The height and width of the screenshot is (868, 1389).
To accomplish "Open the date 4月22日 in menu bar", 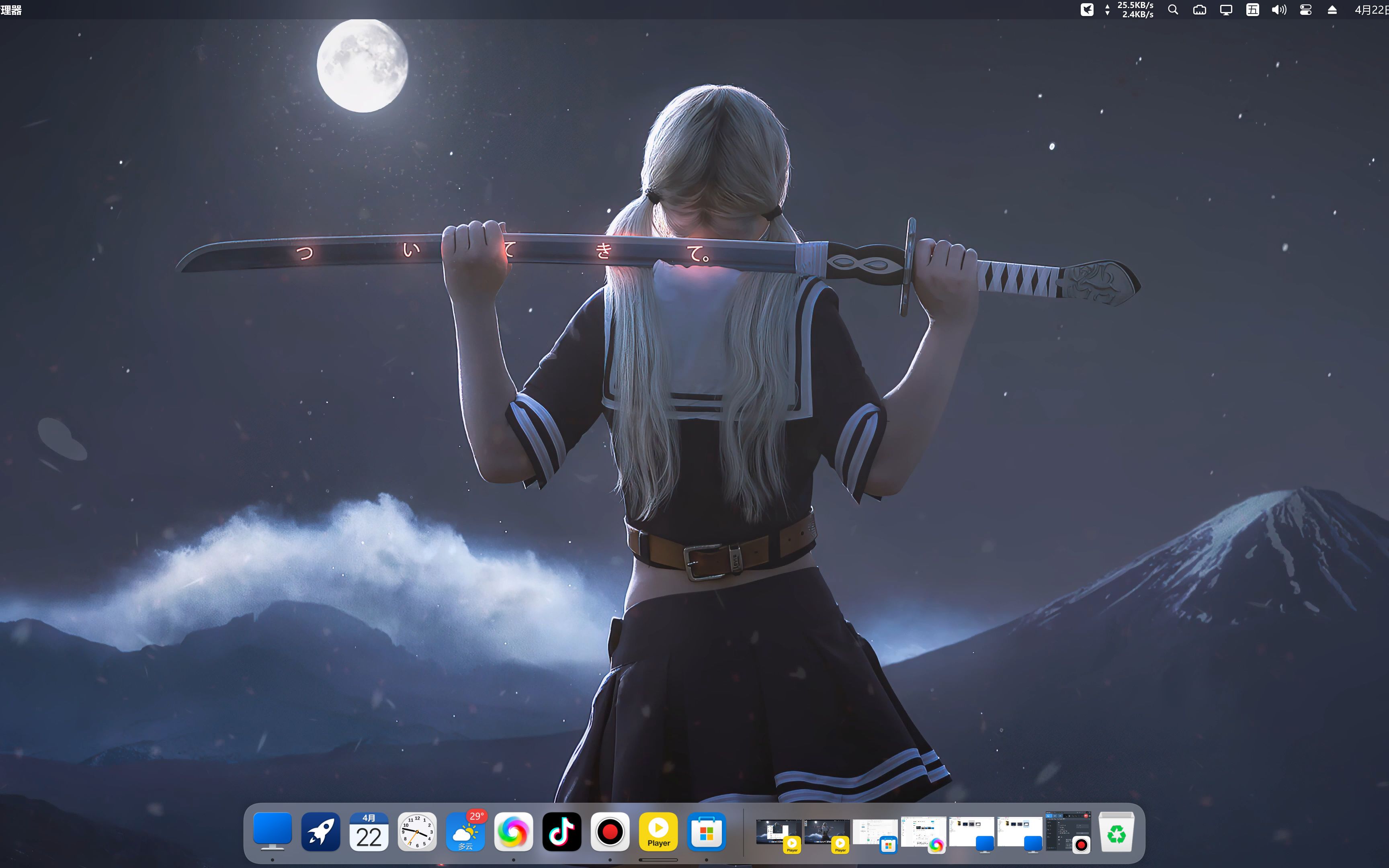I will click(x=1371, y=10).
